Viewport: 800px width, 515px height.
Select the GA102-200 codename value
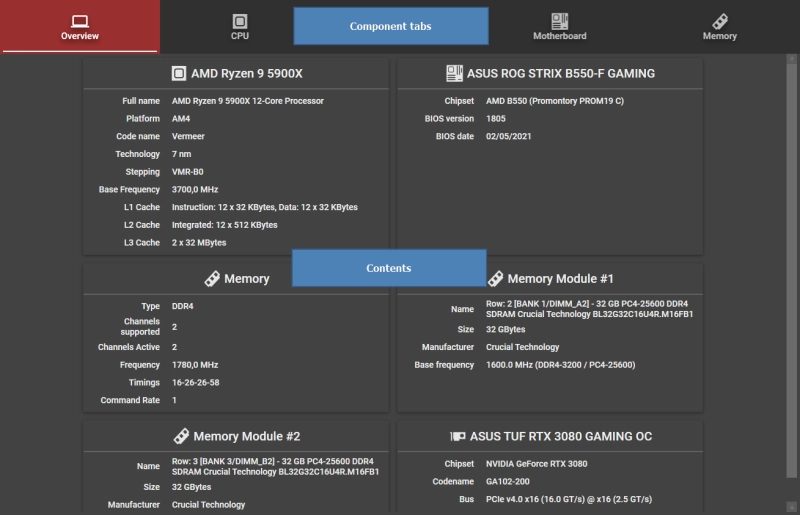point(508,482)
